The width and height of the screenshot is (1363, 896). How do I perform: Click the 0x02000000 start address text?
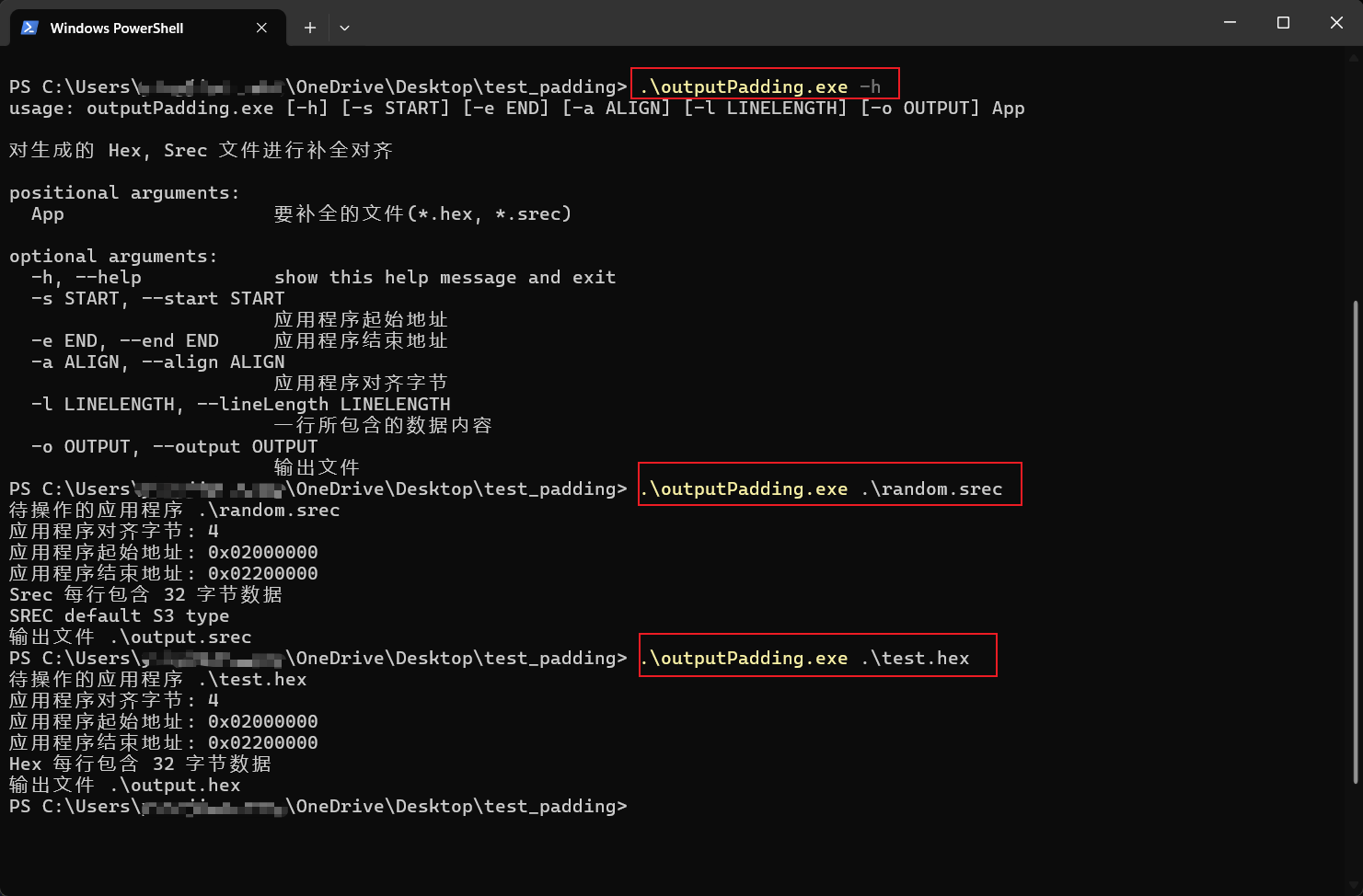coord(262,552)
